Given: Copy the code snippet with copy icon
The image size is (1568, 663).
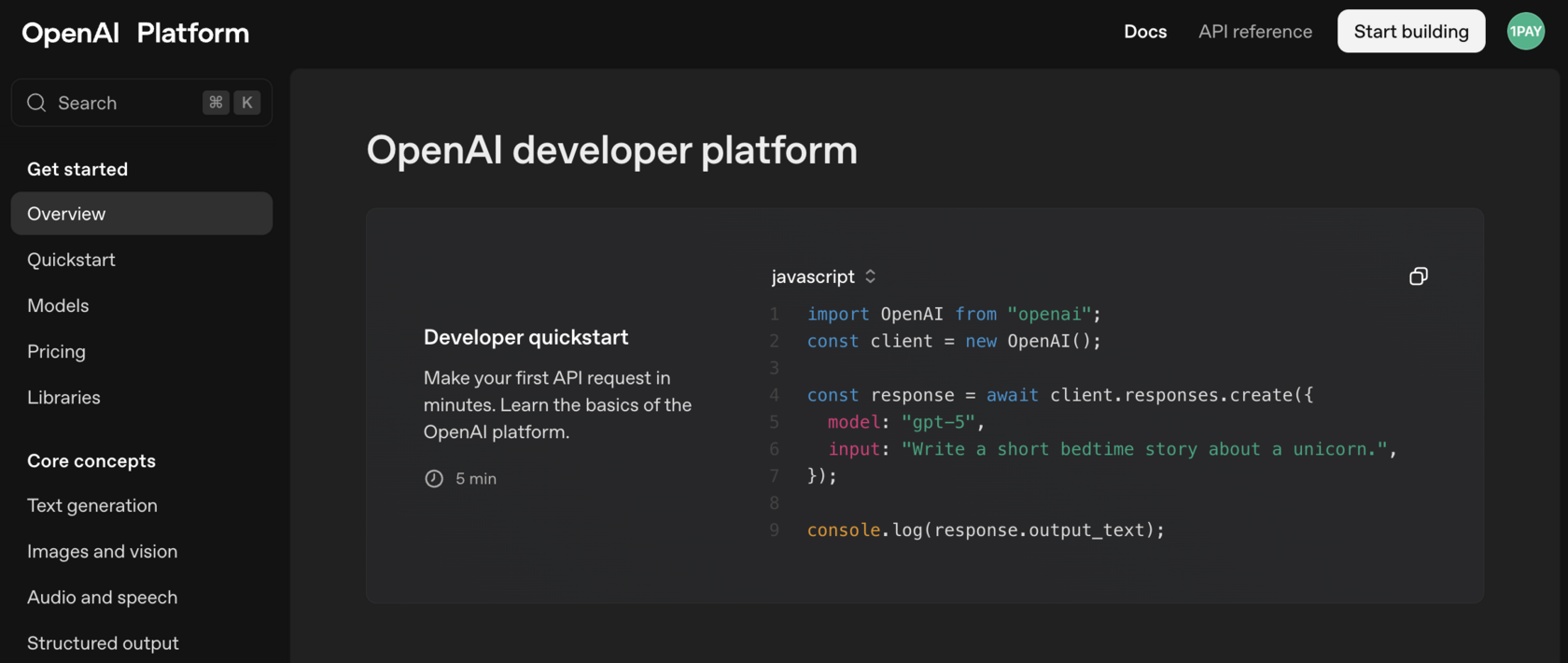Looking at the screenshot, I should point(1418,276).
